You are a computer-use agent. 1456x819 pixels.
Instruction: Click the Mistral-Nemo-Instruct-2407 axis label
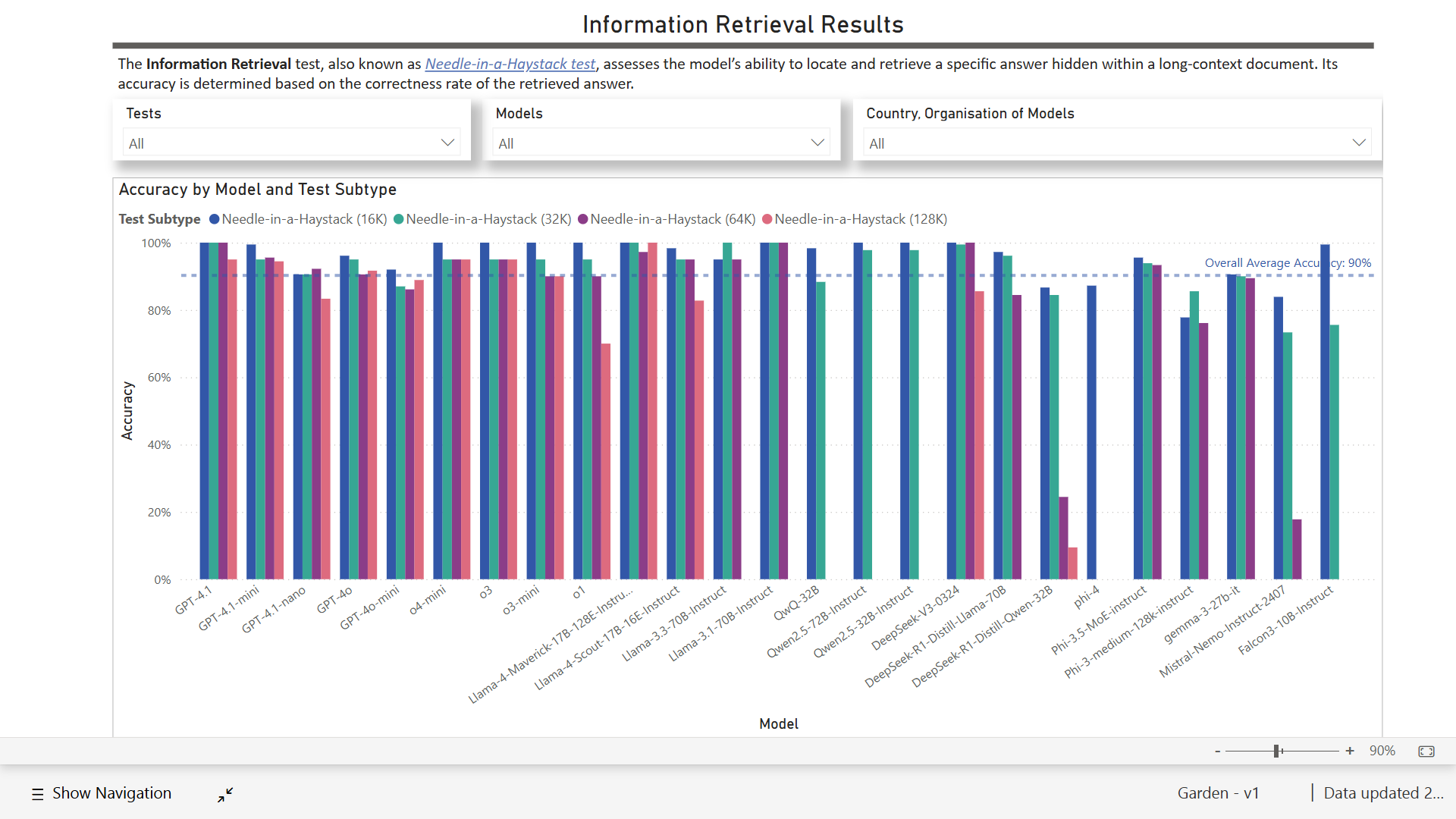(1222, 631)
